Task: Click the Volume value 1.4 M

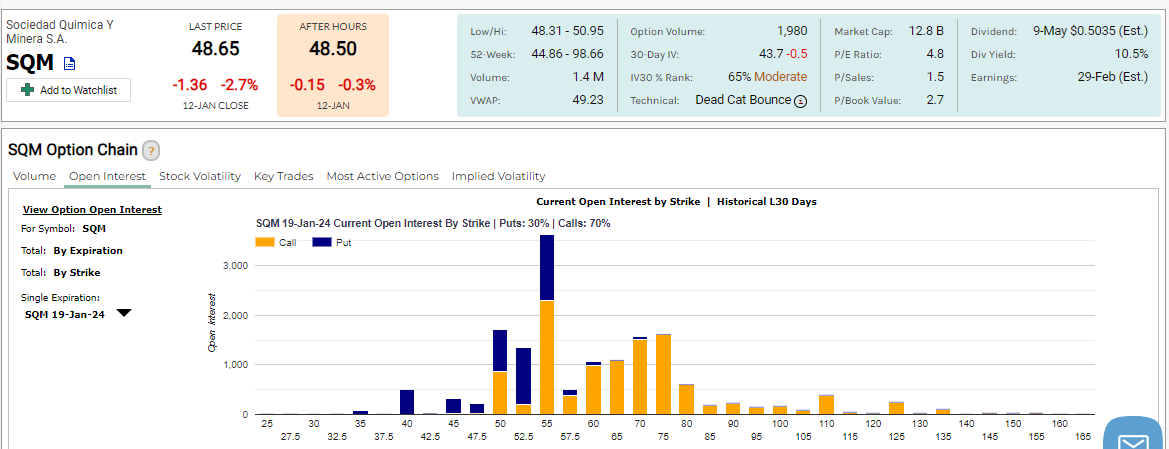Action: (588, 77)
